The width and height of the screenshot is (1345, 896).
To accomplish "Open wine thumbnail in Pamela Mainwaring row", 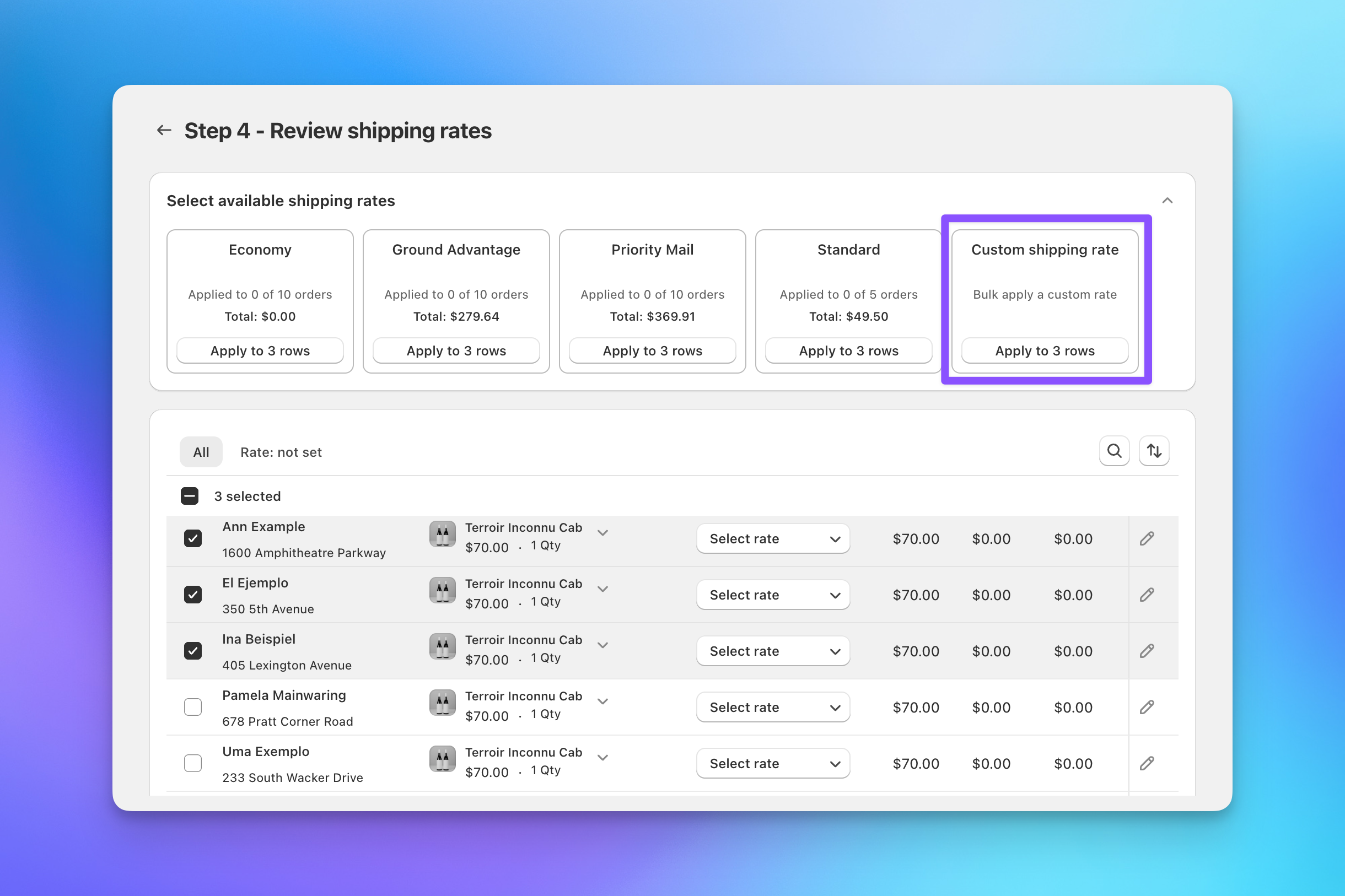I will point(443,703).
